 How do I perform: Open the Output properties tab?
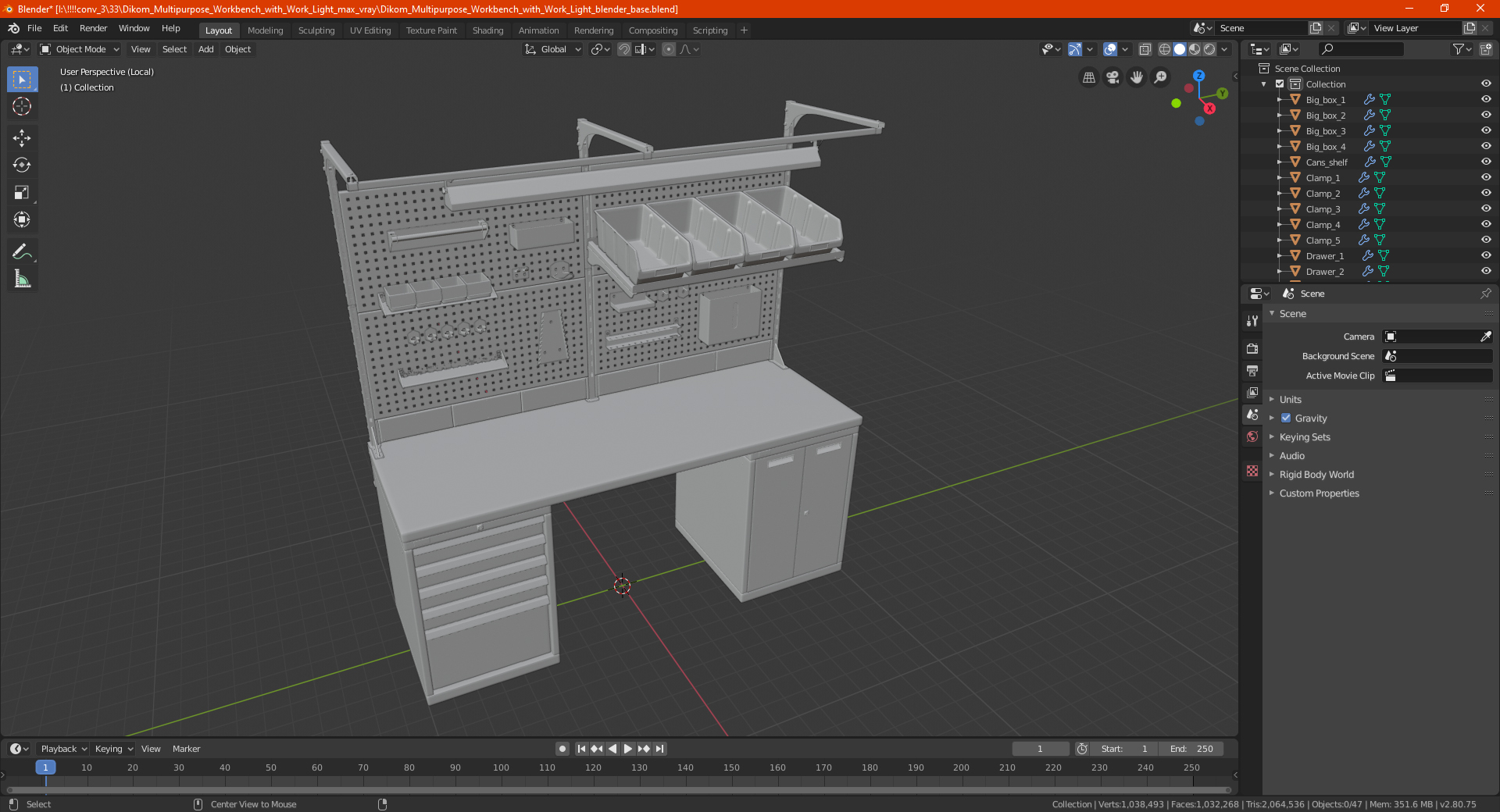point(1252,370)
